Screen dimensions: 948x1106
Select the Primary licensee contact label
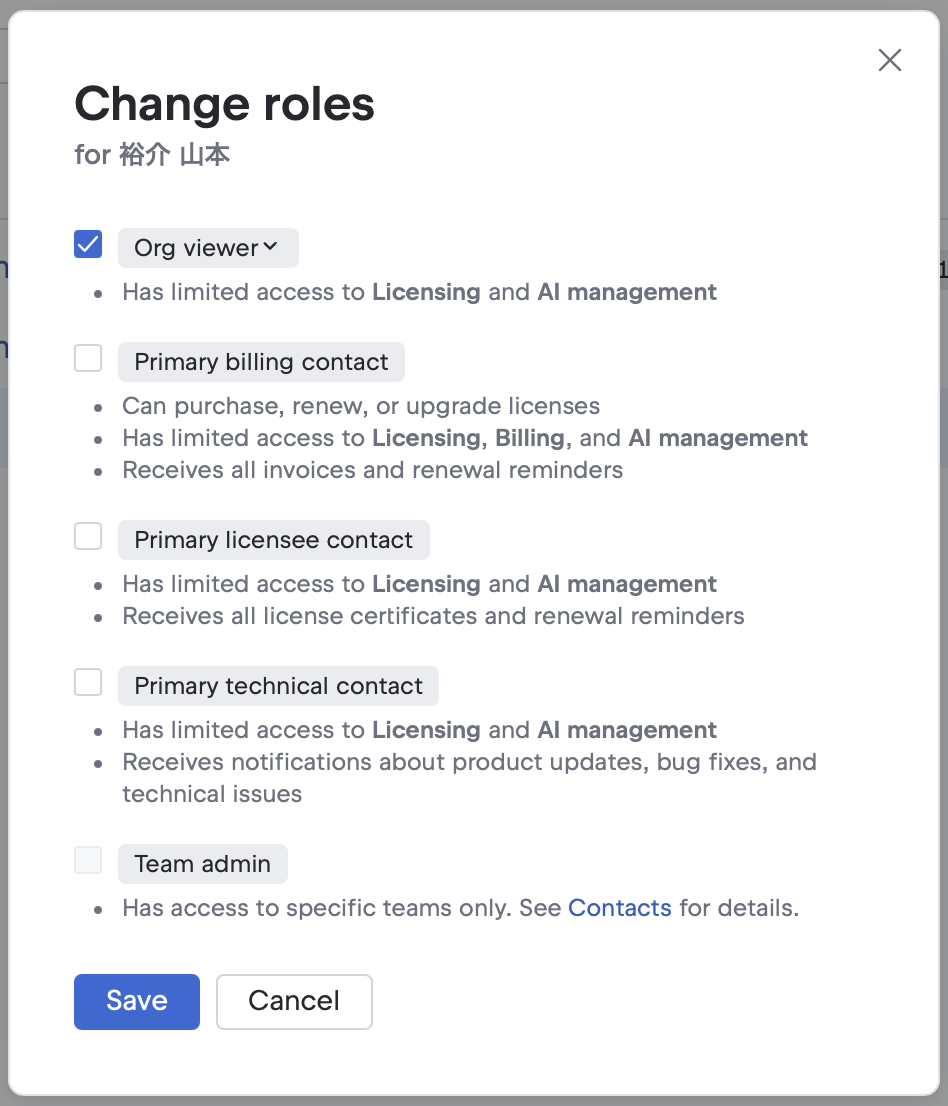pos(273,540)
